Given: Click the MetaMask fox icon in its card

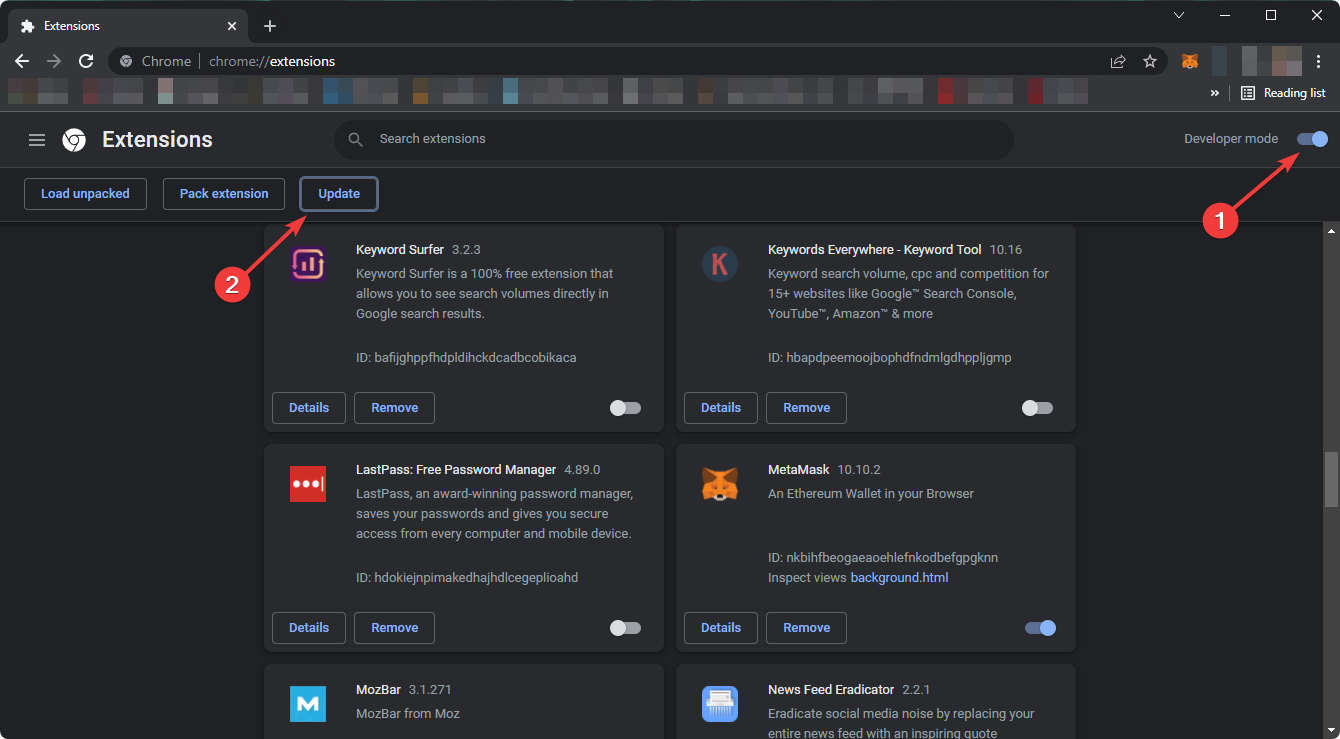Looking at the screenshot, I should (x=720, y=484).
